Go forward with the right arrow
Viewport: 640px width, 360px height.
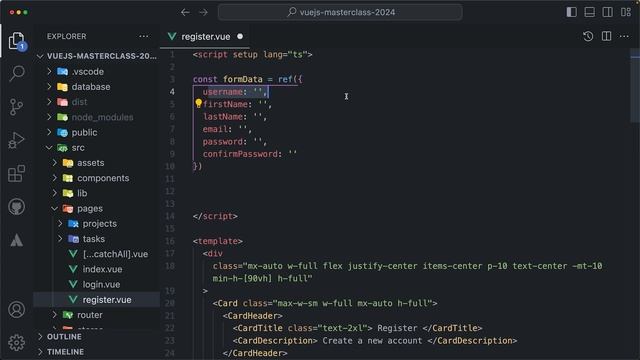(203, 12)
